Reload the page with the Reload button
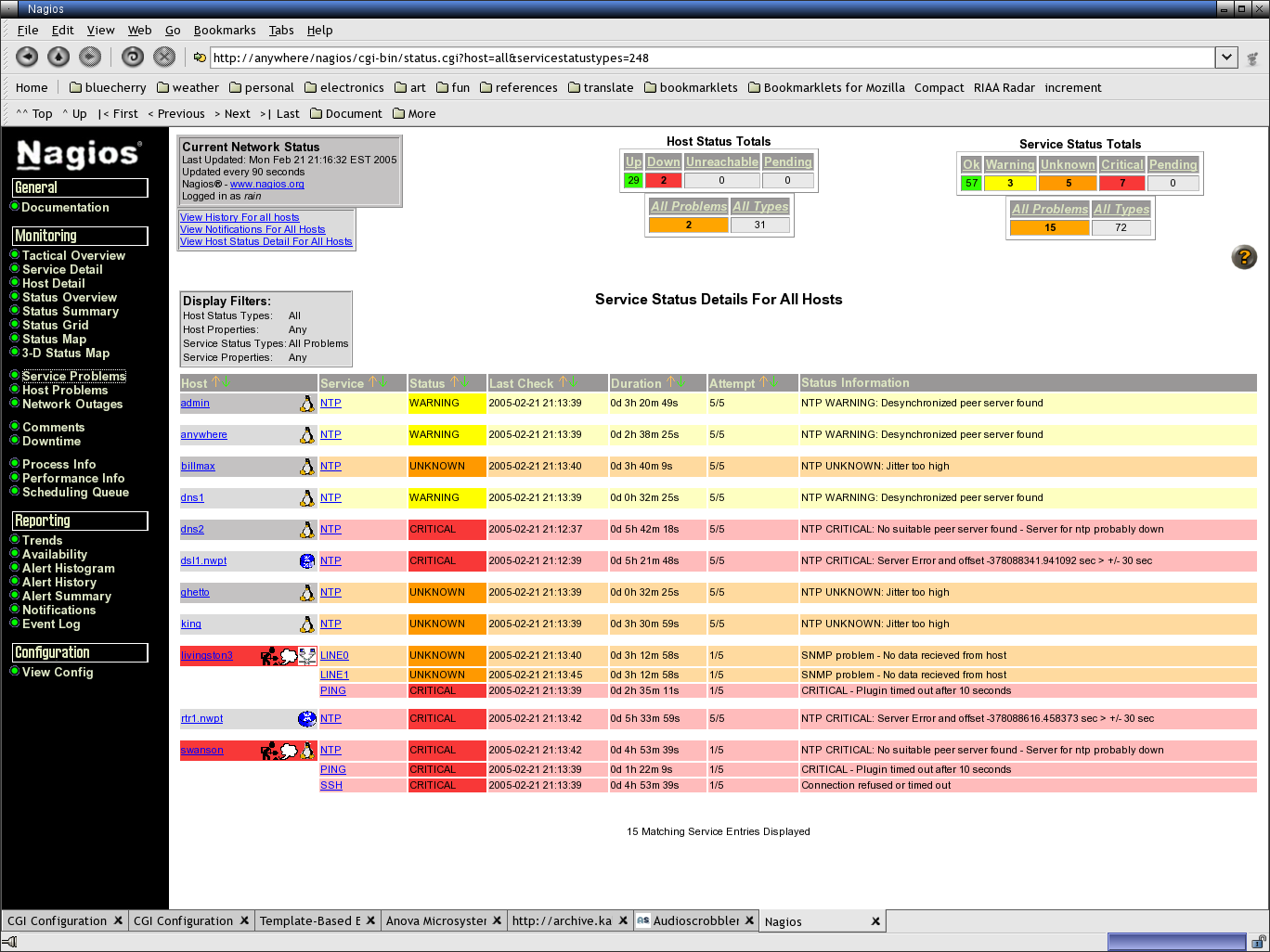 [x=133, y=58]
